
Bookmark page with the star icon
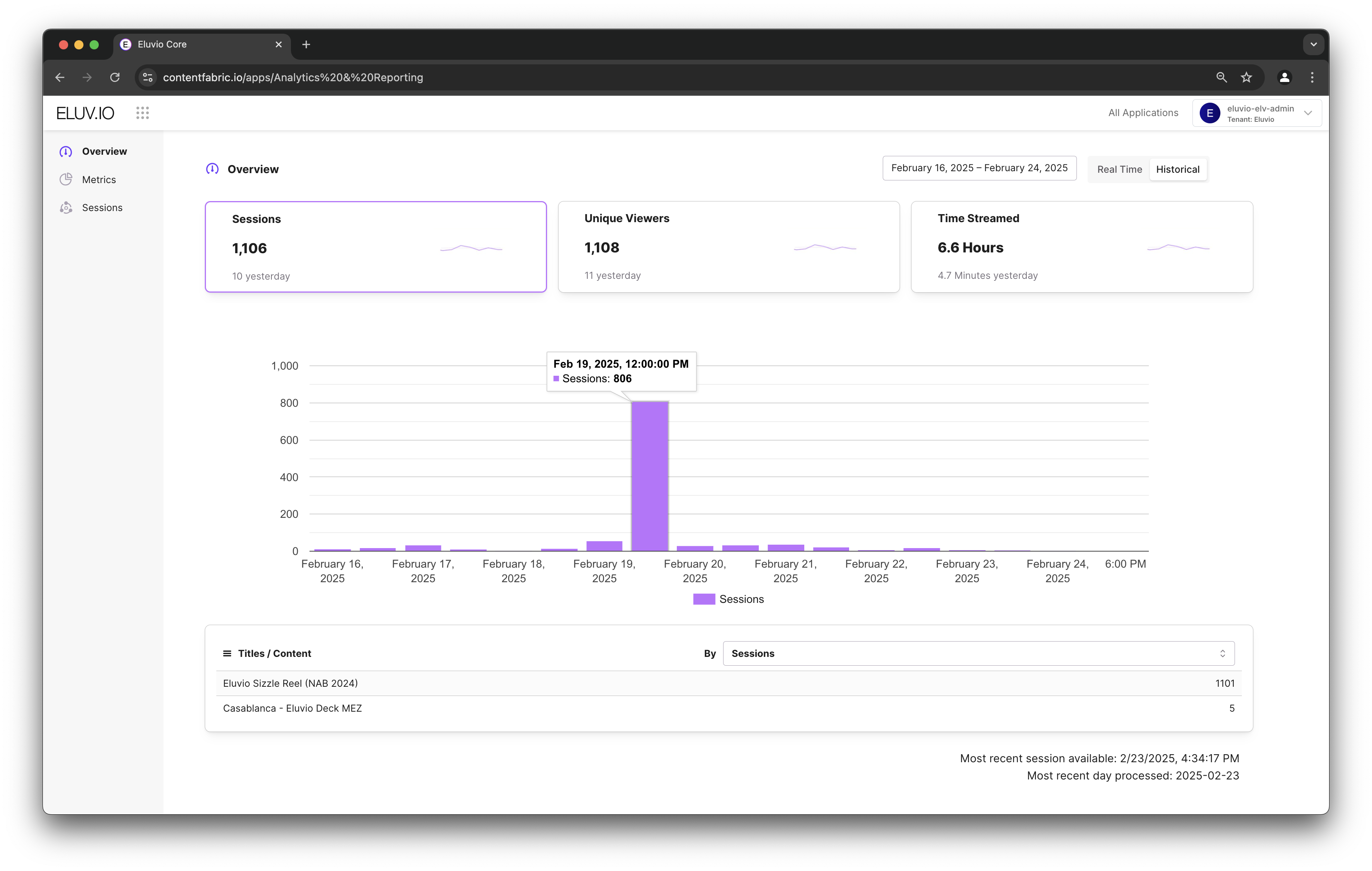click(1246, 77)
